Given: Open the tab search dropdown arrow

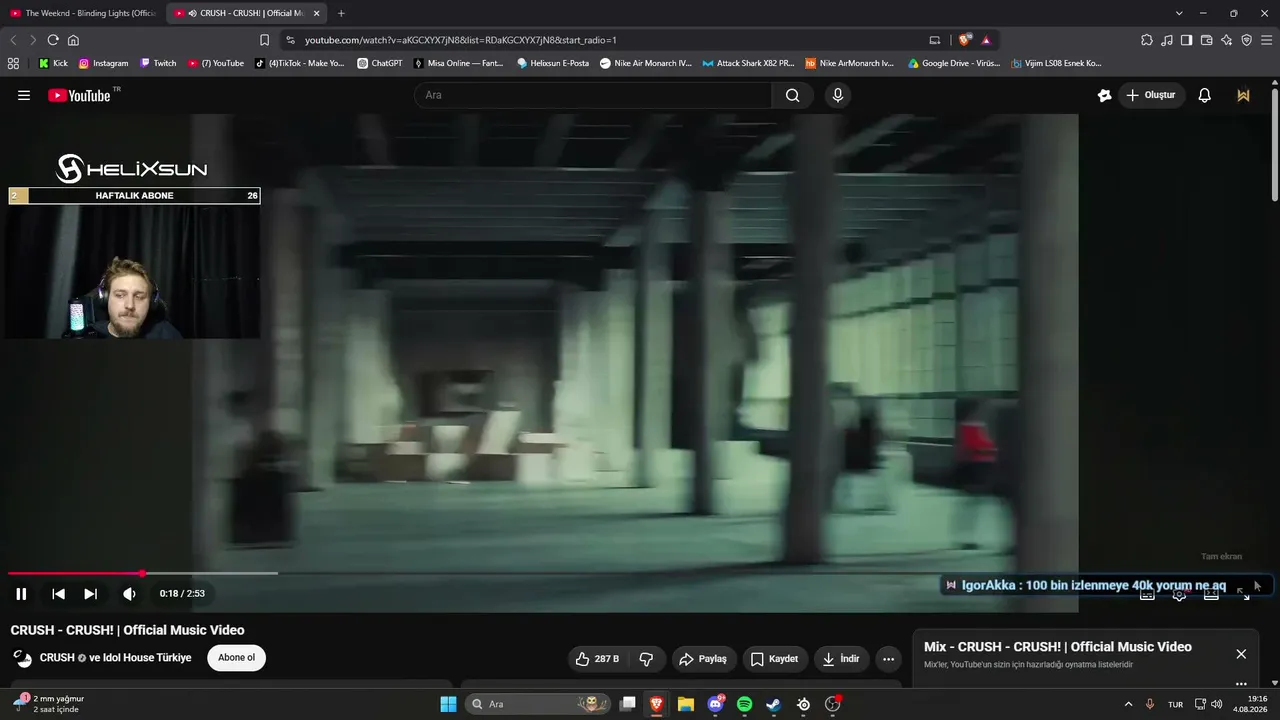Looking at the screenshot, I should coord(1179,13).
